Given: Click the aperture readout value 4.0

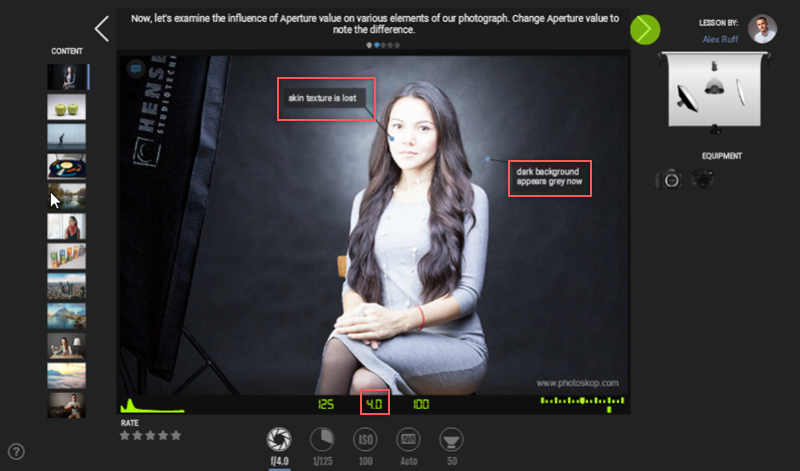Looking at the screenshot, I should coord(374,405).
